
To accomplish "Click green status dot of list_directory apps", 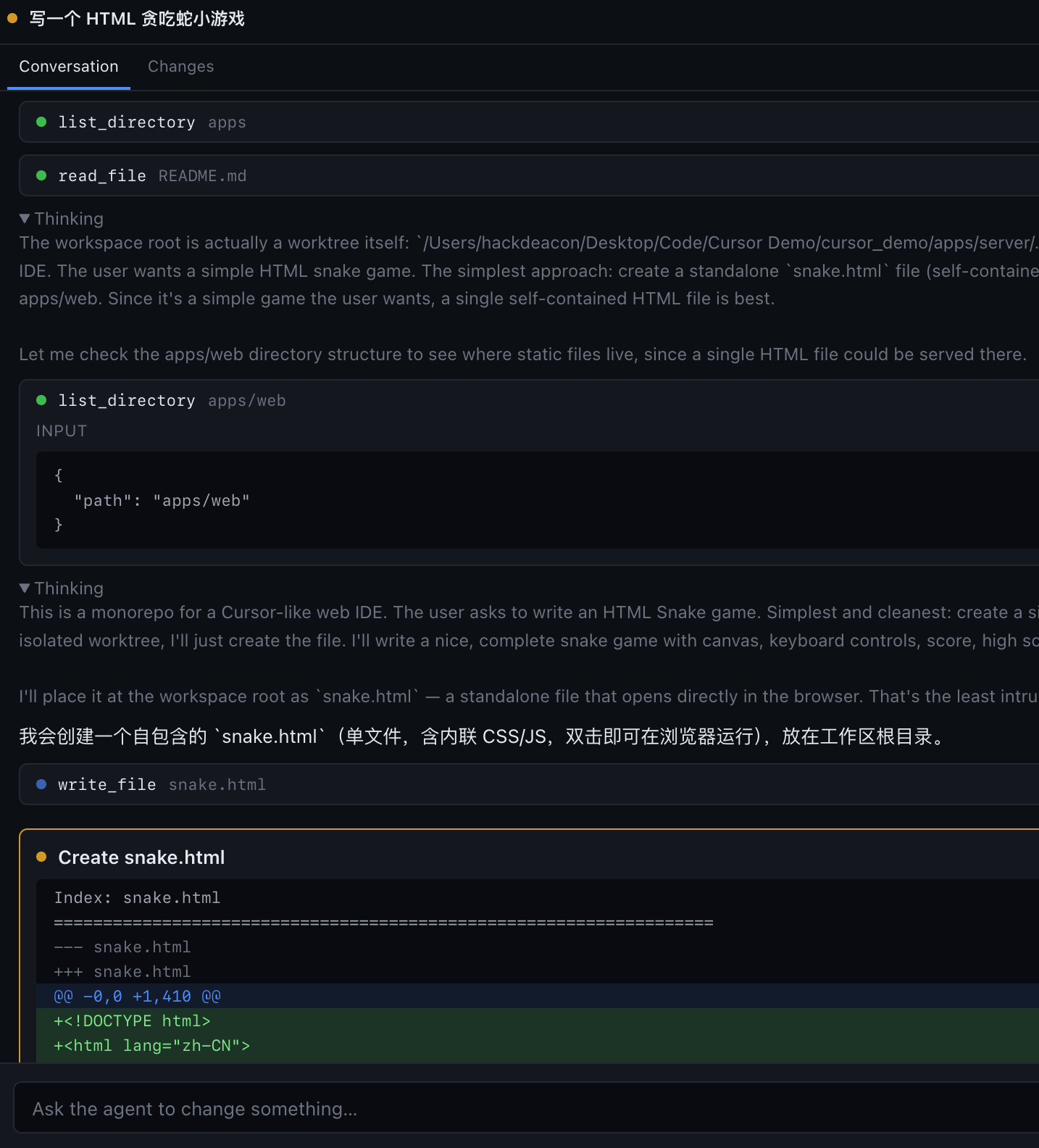I will [41, 122].
